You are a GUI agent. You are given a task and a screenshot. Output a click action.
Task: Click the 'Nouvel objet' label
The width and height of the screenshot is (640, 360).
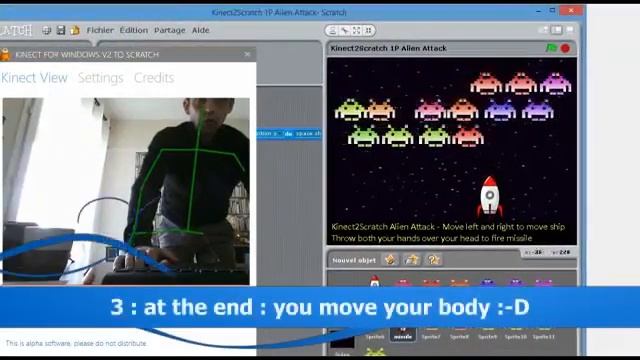point(354,260)
